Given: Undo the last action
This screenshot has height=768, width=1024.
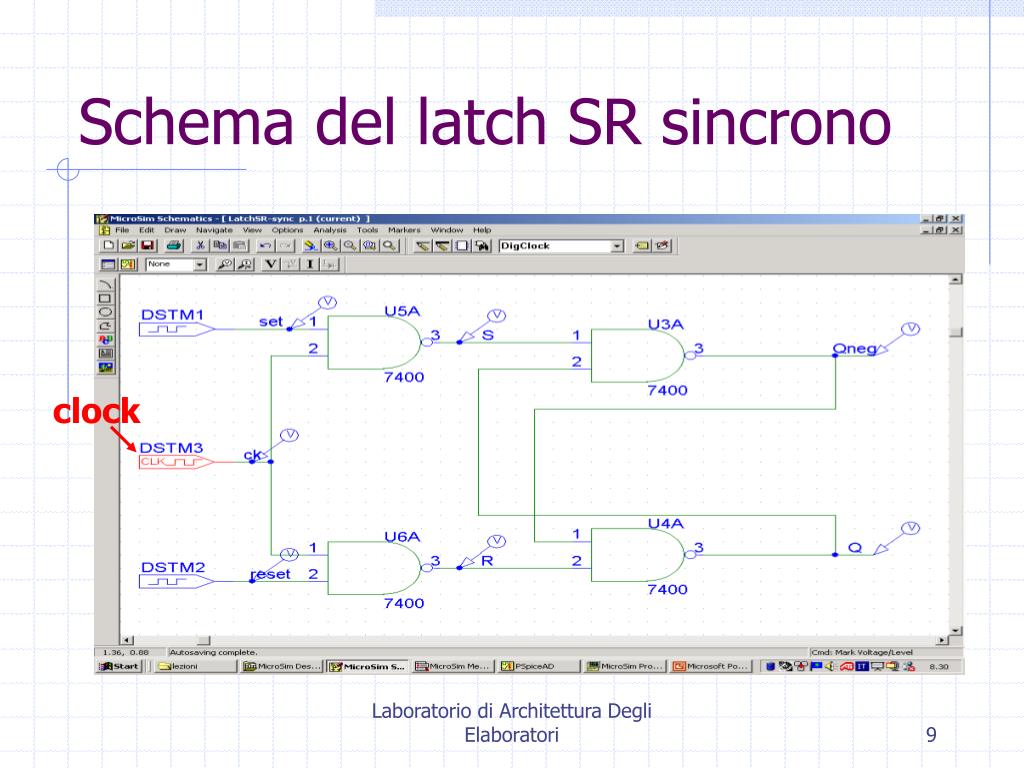Looking at the screenshot, I should [x=265, y=246].
